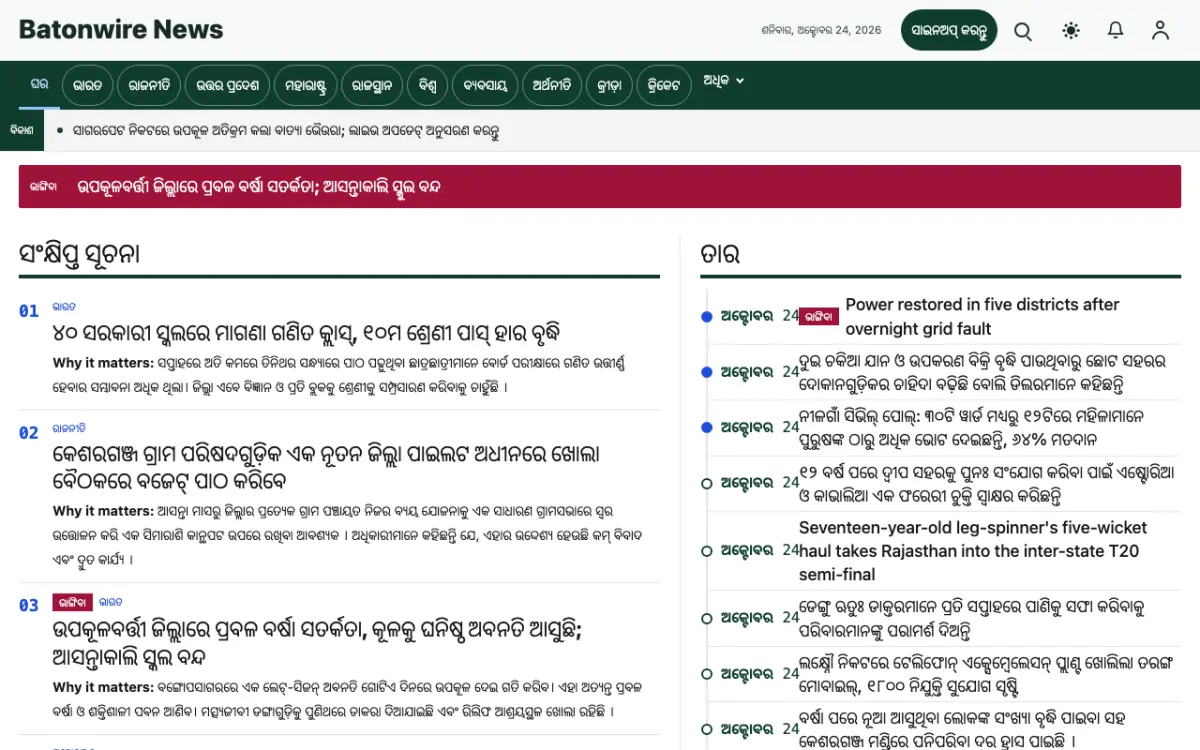This screenshot has height=750, width=1200.
Task: Click the ରାଜନୀତି tag above story 02
Action: pyautogui.click(x=69, y=427)
